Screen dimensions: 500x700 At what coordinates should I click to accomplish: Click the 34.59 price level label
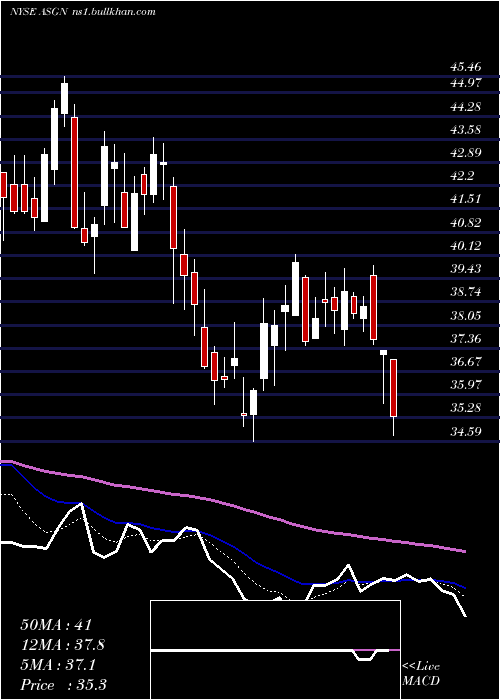466,431
